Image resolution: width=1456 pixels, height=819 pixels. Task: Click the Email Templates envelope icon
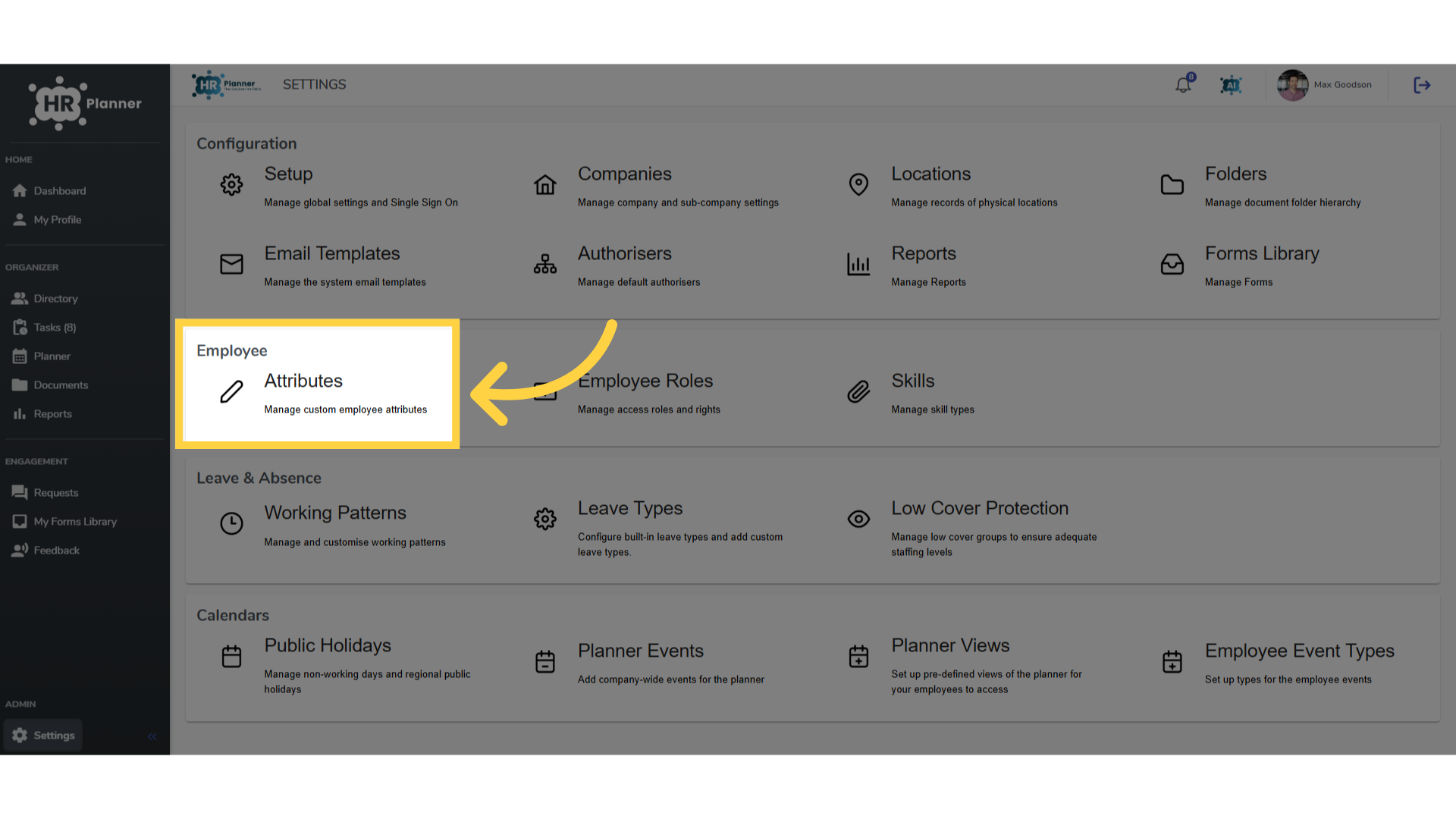point(231,264)
